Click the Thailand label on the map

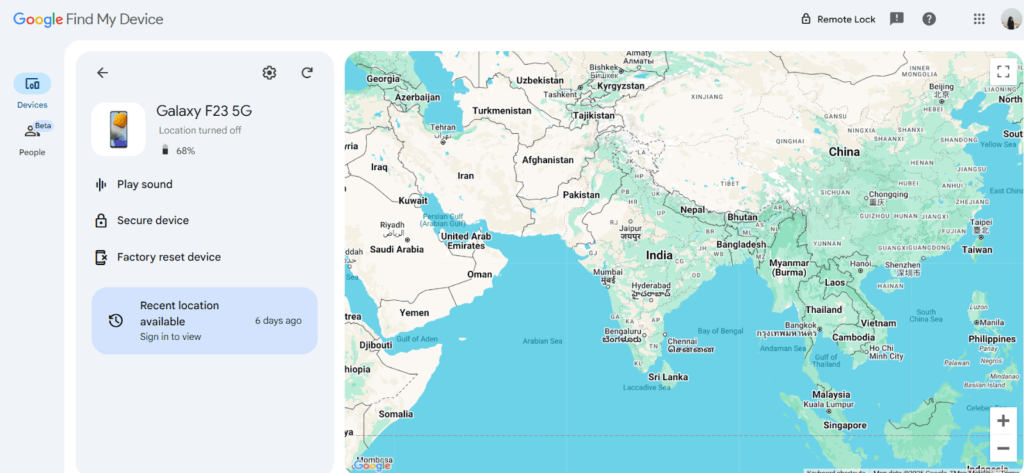(824, 310)
